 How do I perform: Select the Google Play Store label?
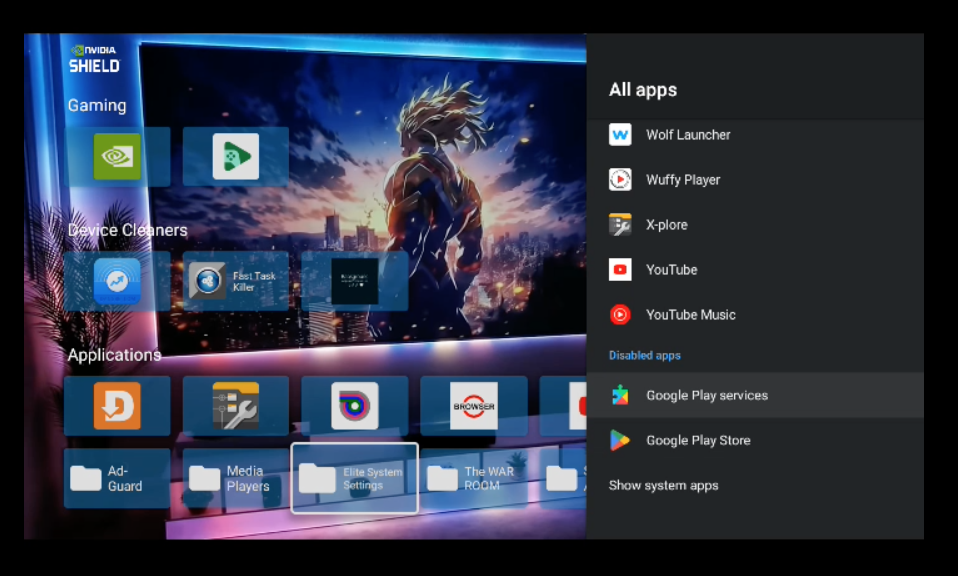[698, 440]
